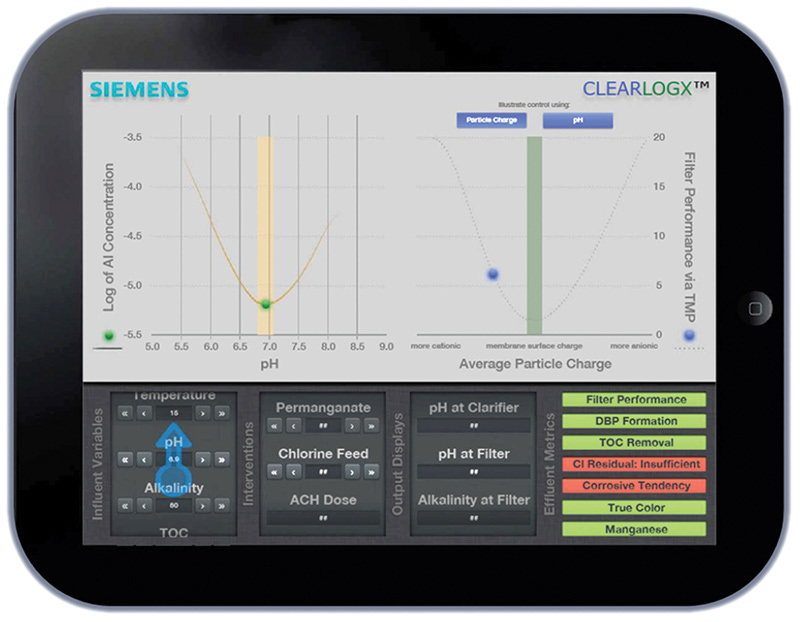This screenshot has height=622, width=800.
Task: Click the Chlorine Feed single-step decrease arrow
Action: click(295, 471)
